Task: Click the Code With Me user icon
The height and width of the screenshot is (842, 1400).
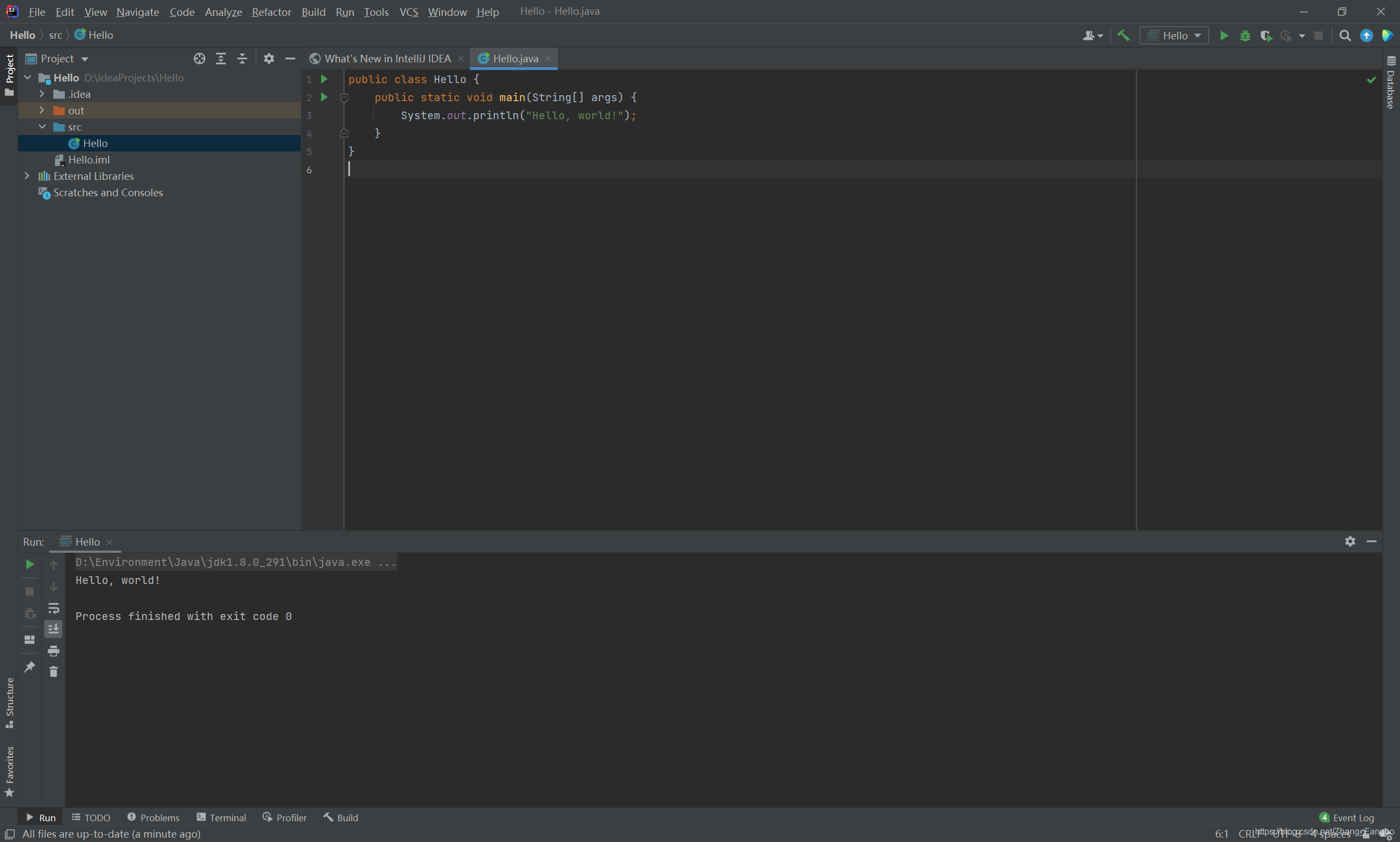Action: pyautogui.click(x=1093, y=36)
